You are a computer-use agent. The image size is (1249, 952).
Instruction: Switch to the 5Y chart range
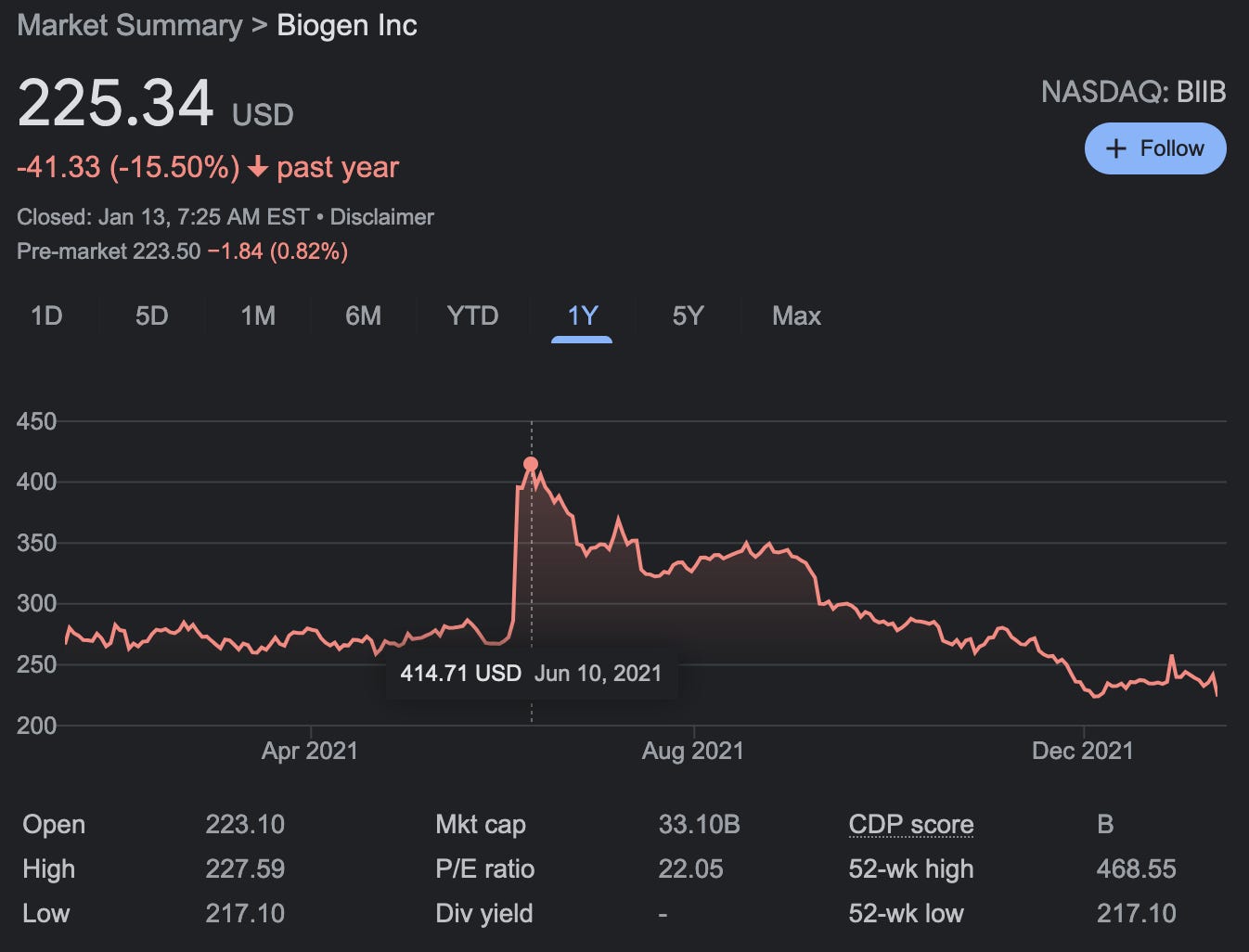pos(688,316)
